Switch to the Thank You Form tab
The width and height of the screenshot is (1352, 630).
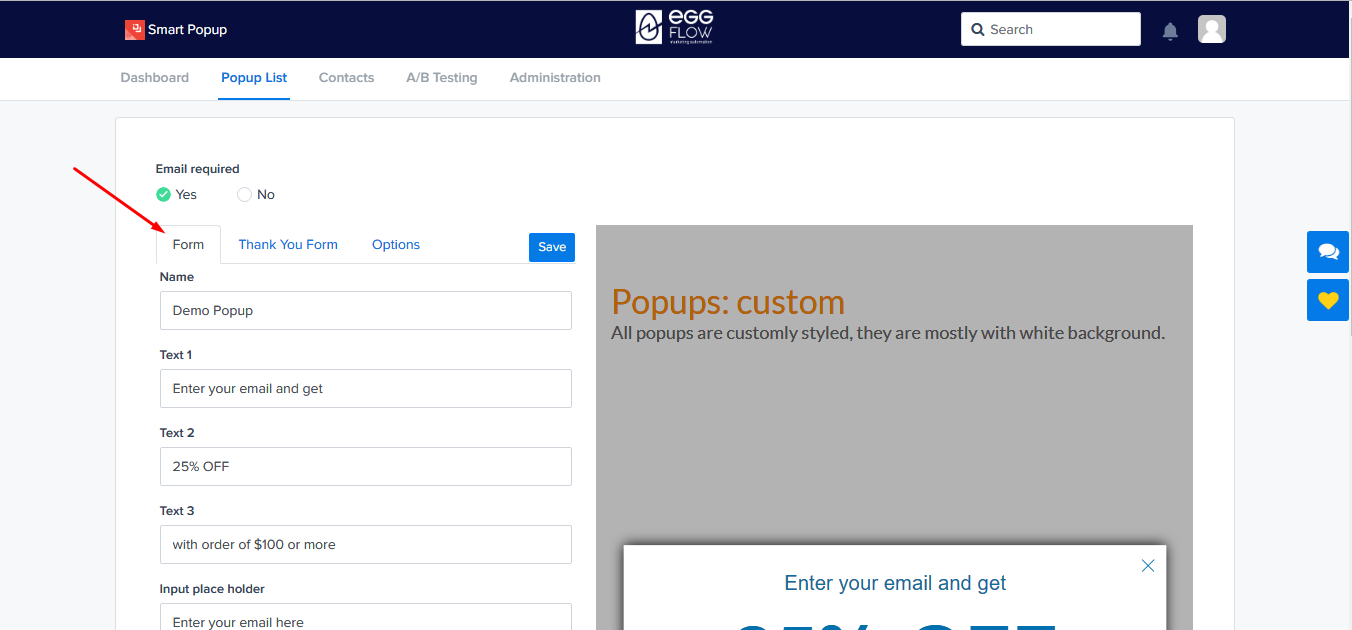coord(288,245)
